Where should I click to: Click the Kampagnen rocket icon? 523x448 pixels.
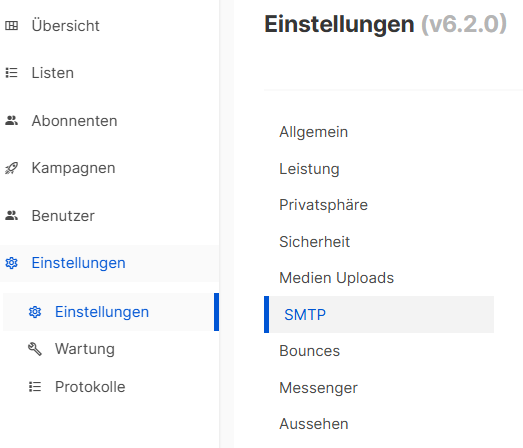[12, 168]
